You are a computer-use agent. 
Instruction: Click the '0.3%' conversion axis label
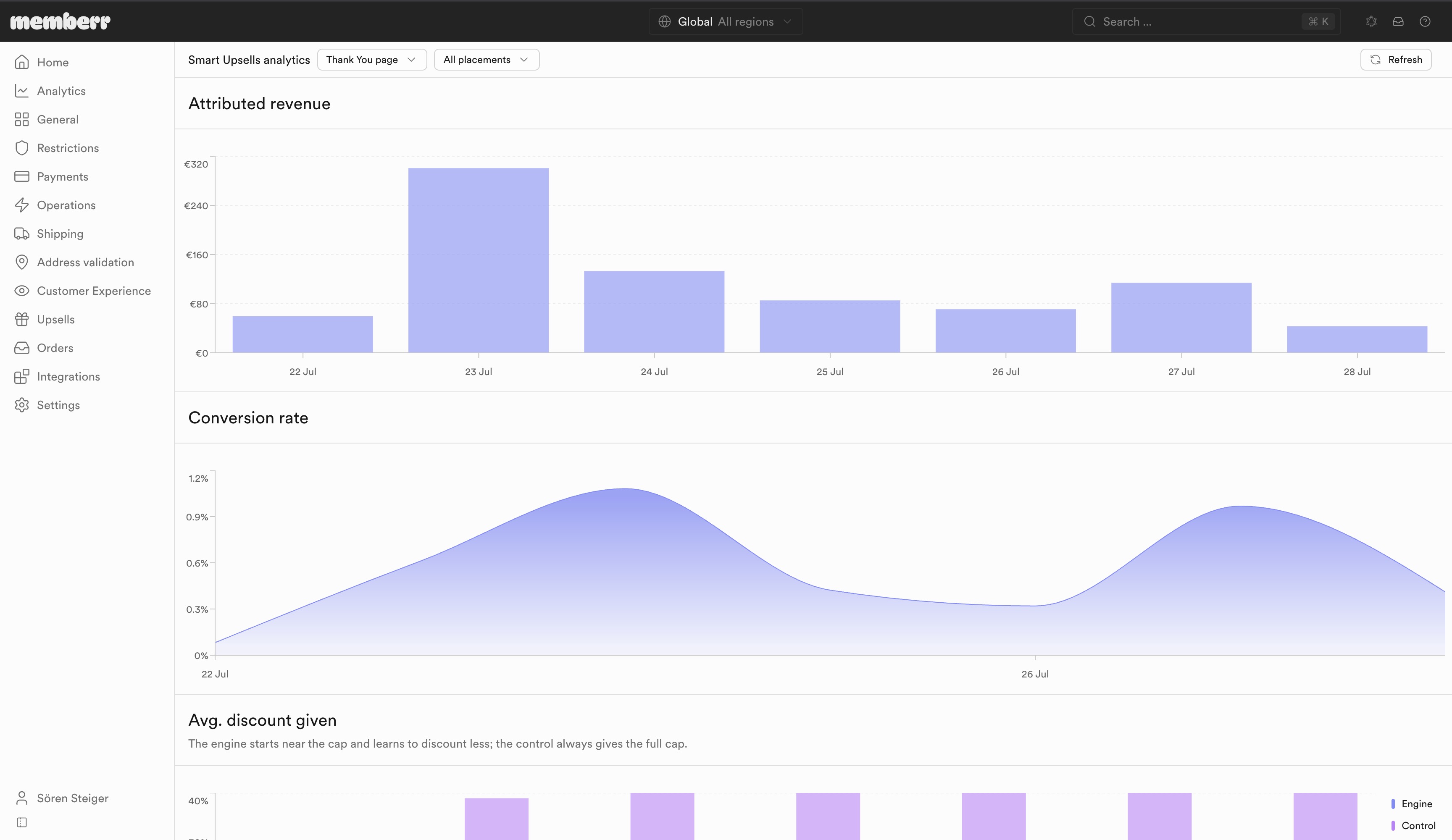point(197,609)
